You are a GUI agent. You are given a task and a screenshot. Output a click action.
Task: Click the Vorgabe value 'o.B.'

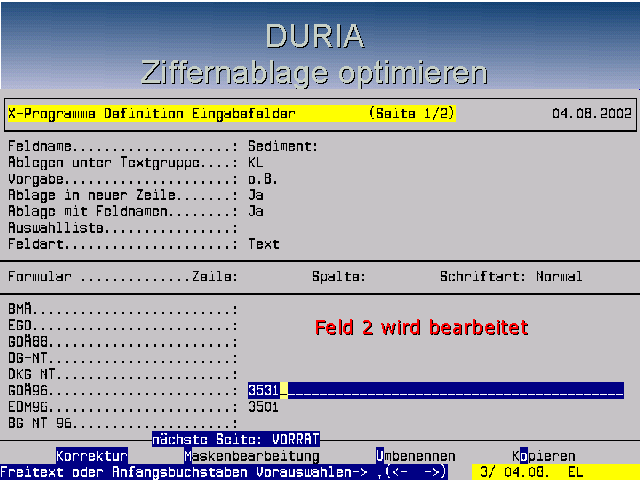[263, 178]
